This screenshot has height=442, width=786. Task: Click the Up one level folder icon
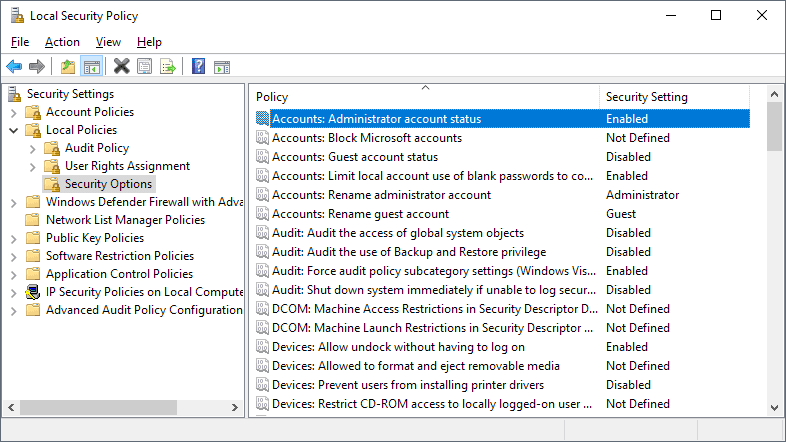[68, 66]
